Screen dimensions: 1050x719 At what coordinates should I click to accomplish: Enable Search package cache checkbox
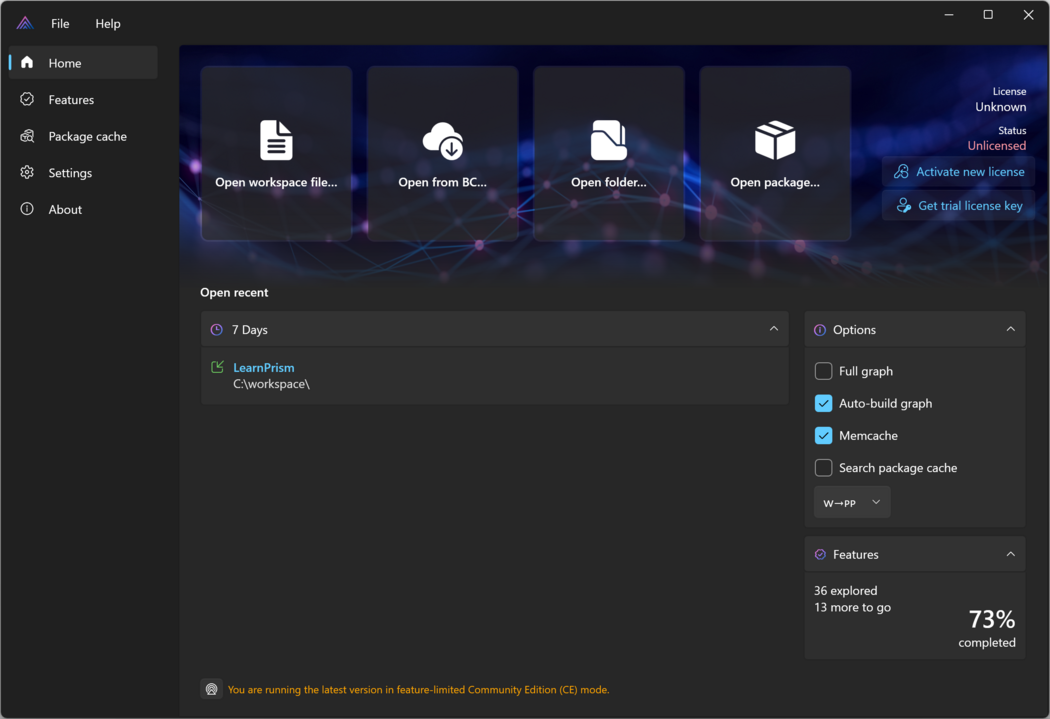pyautogui.click(x=823, y=467)
